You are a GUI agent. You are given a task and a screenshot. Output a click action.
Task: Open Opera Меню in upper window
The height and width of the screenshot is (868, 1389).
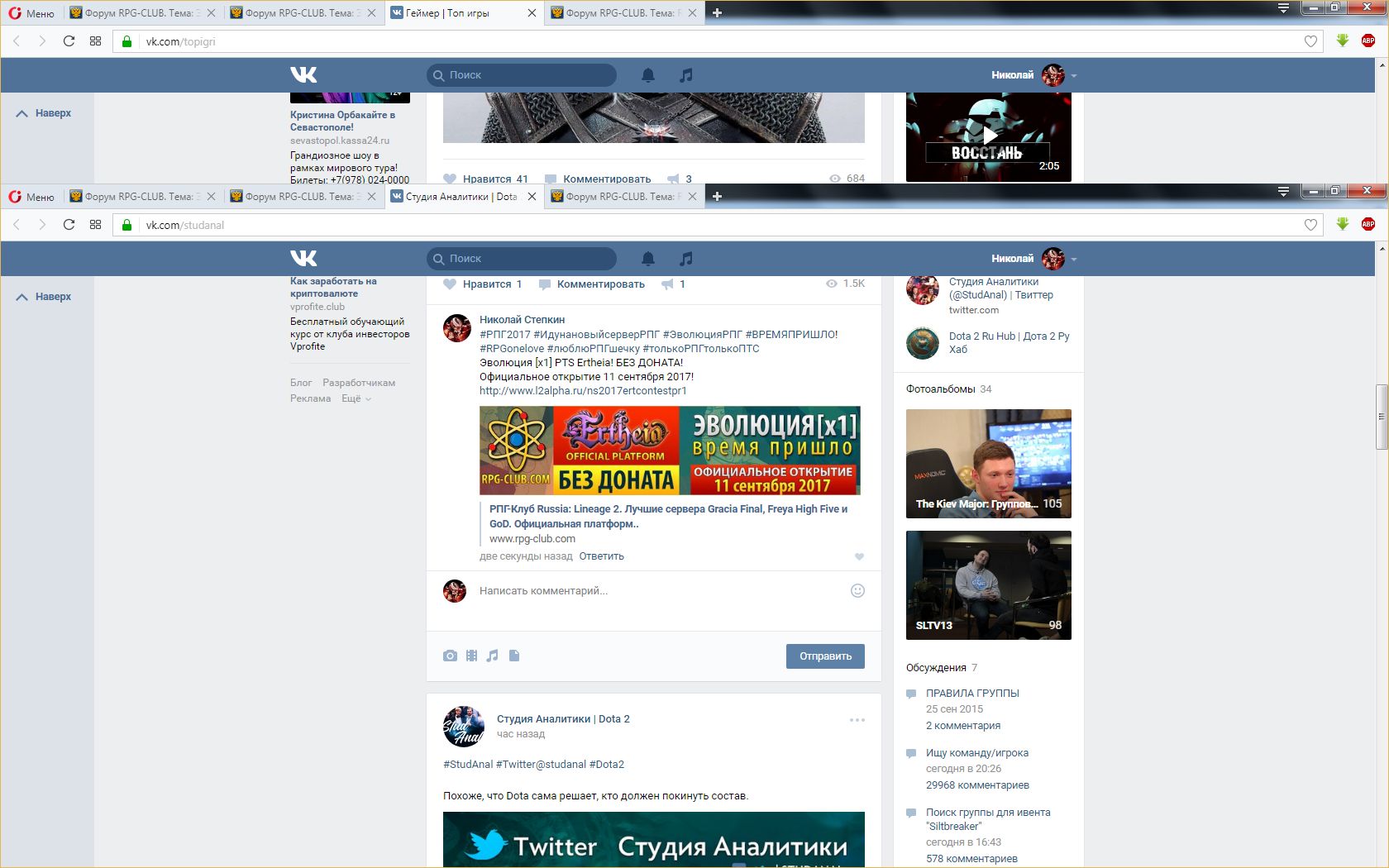click(x=31, y=13)
